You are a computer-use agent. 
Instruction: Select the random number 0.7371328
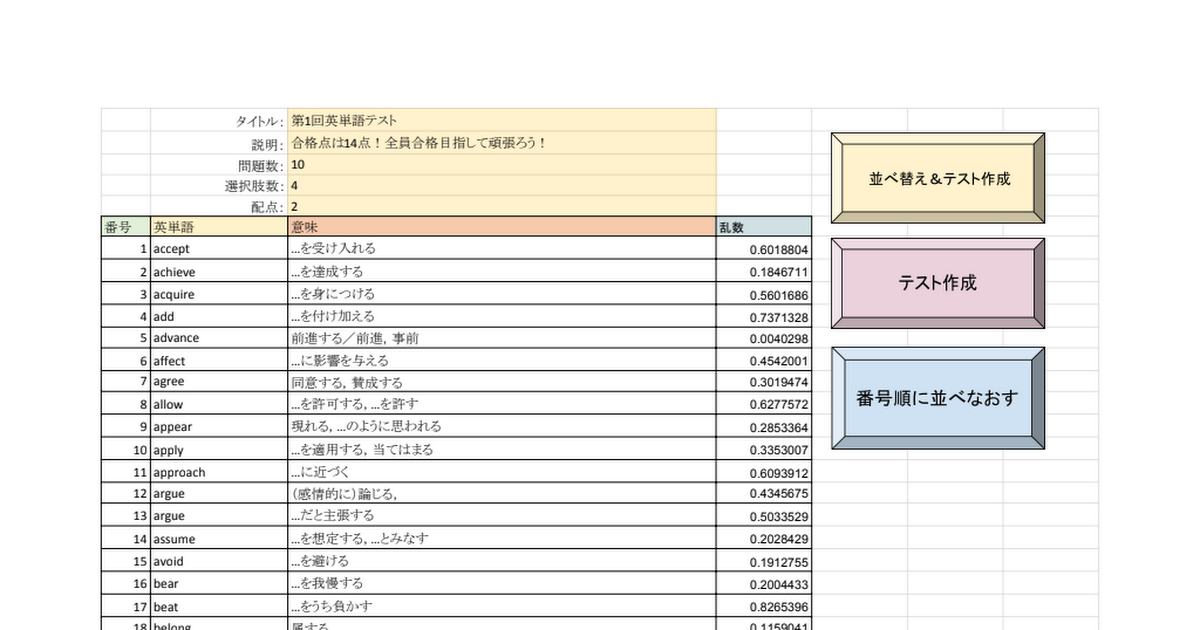764,316
